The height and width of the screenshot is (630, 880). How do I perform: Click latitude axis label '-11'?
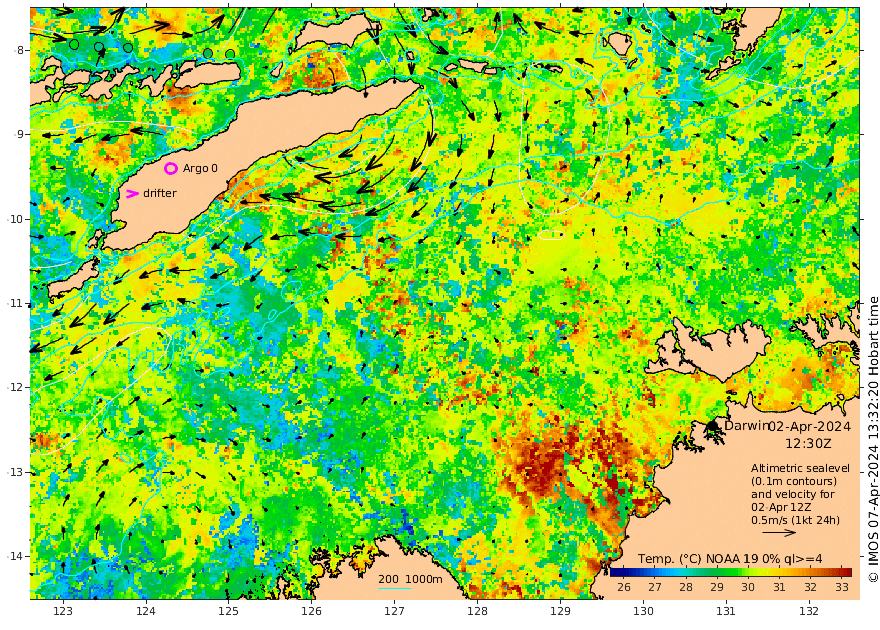pos(15,303)
